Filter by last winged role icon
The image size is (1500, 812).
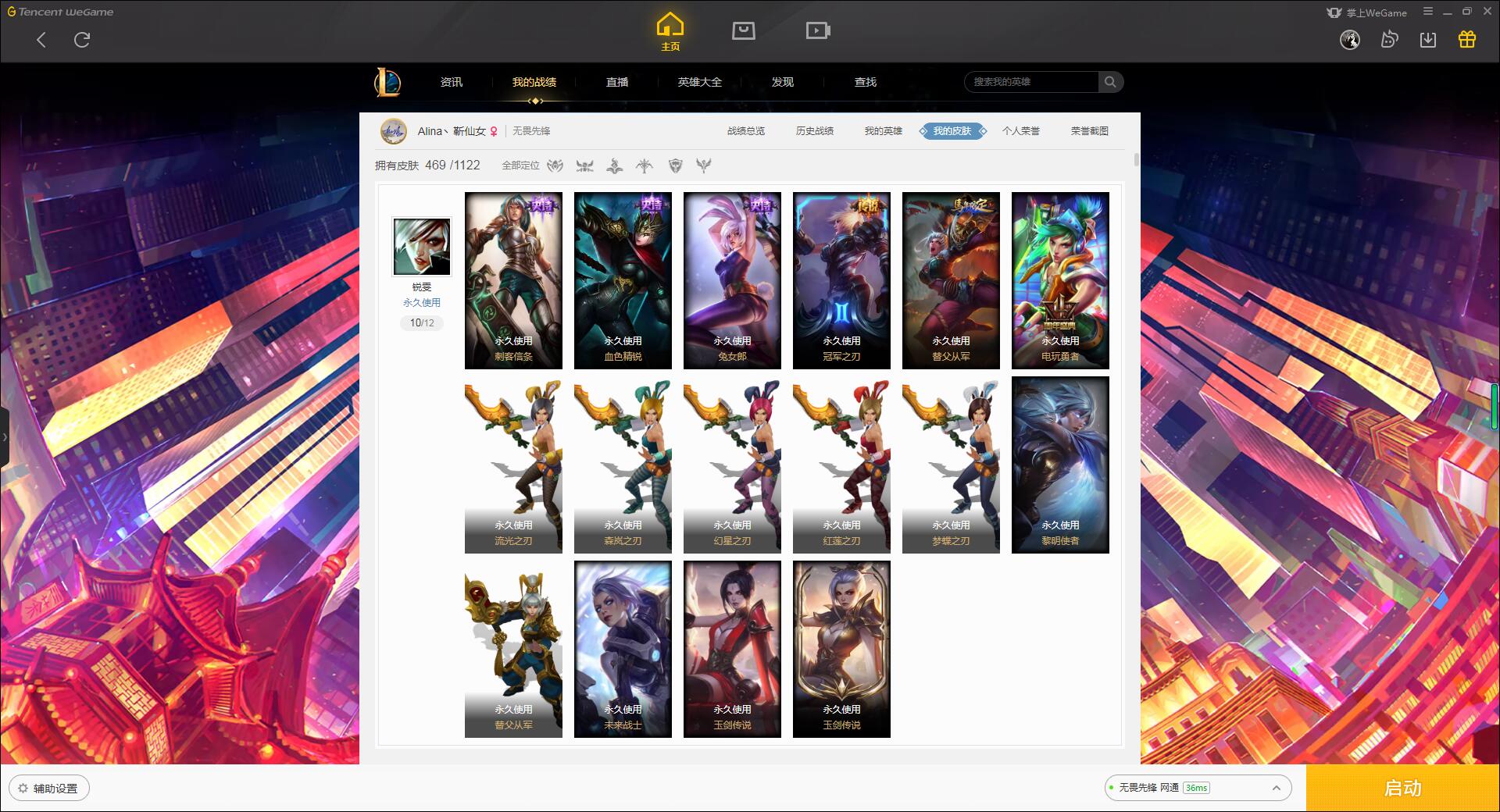click(x=704, y=166)
